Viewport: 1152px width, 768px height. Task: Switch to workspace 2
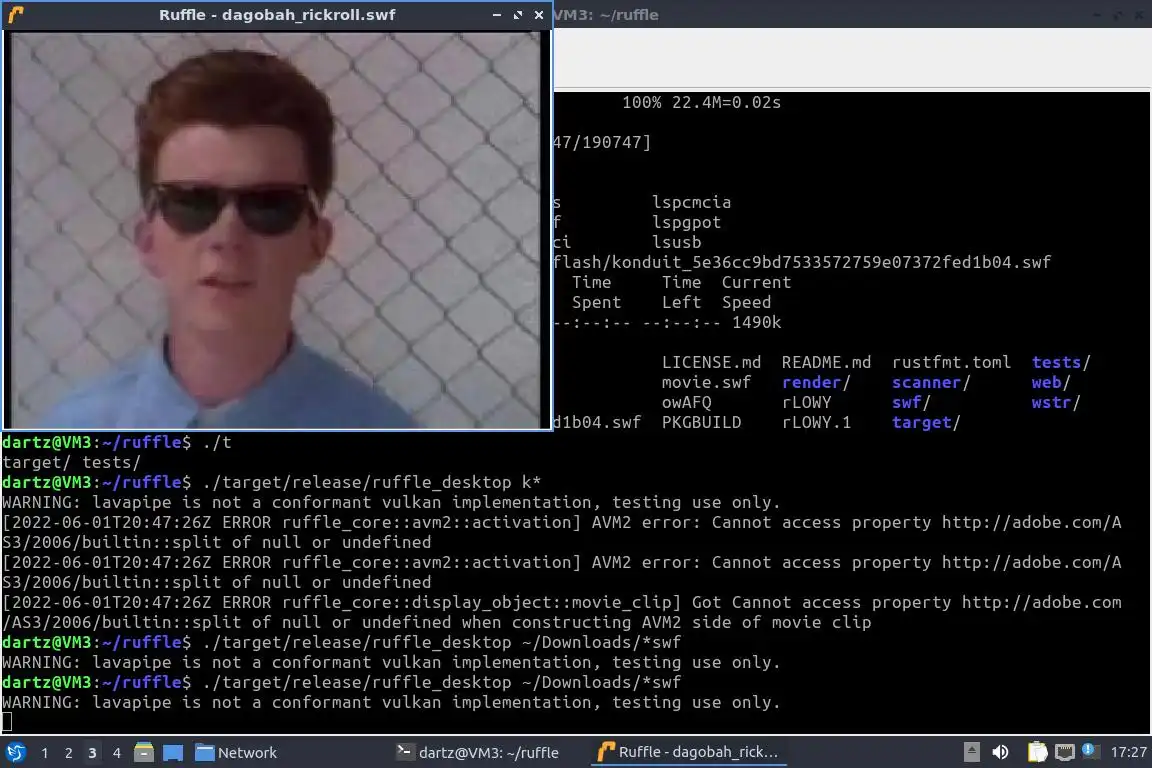pyautogui.click(x=68, y=753)
